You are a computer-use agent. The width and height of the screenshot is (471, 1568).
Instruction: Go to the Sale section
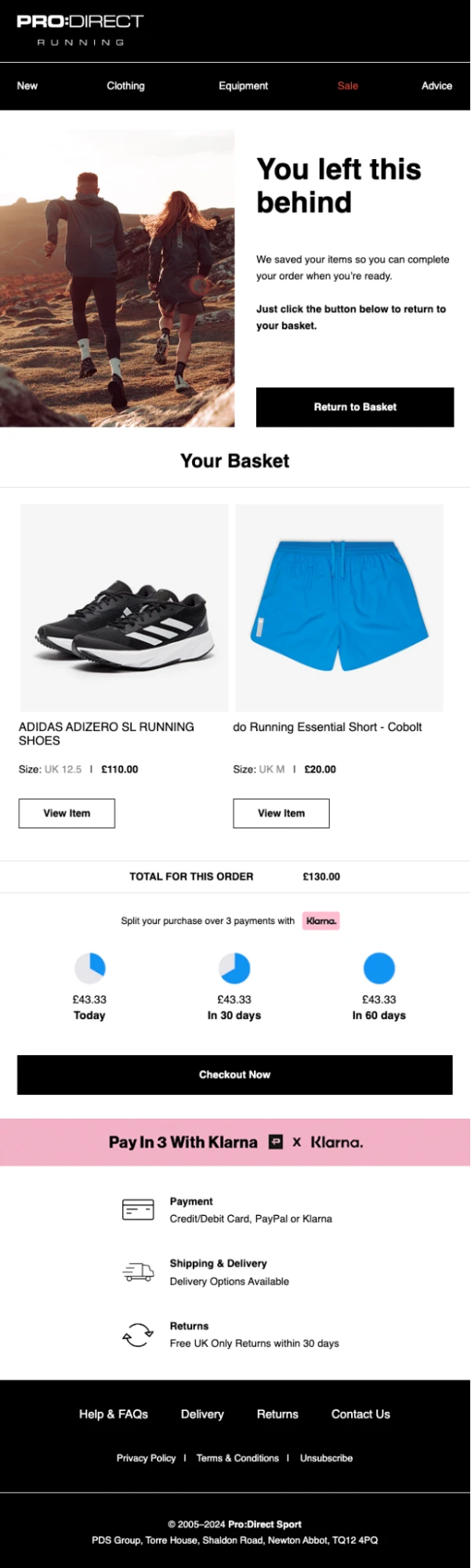coord(348,86)
